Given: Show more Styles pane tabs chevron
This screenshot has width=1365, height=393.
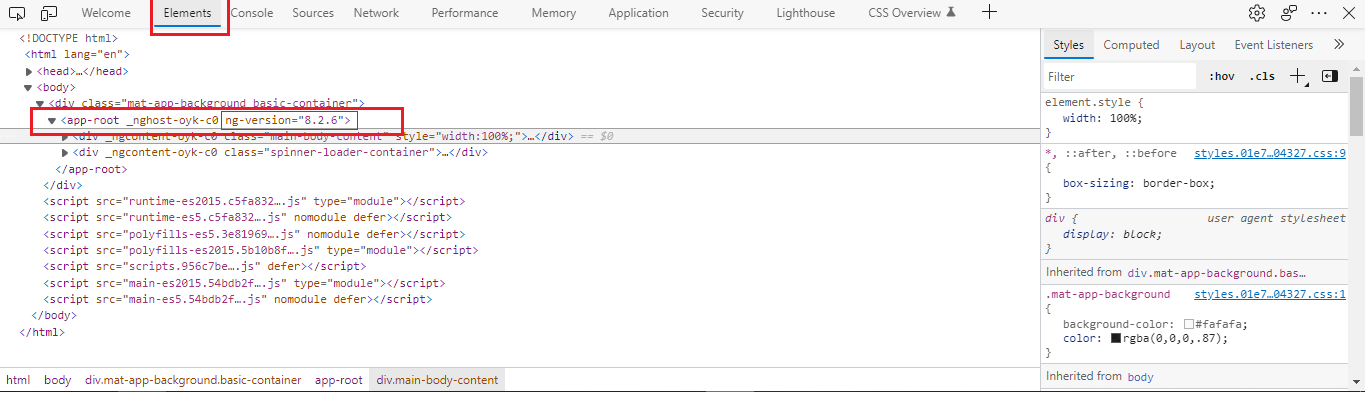Looking at the screenshot, I should [x=1338, y=45].
